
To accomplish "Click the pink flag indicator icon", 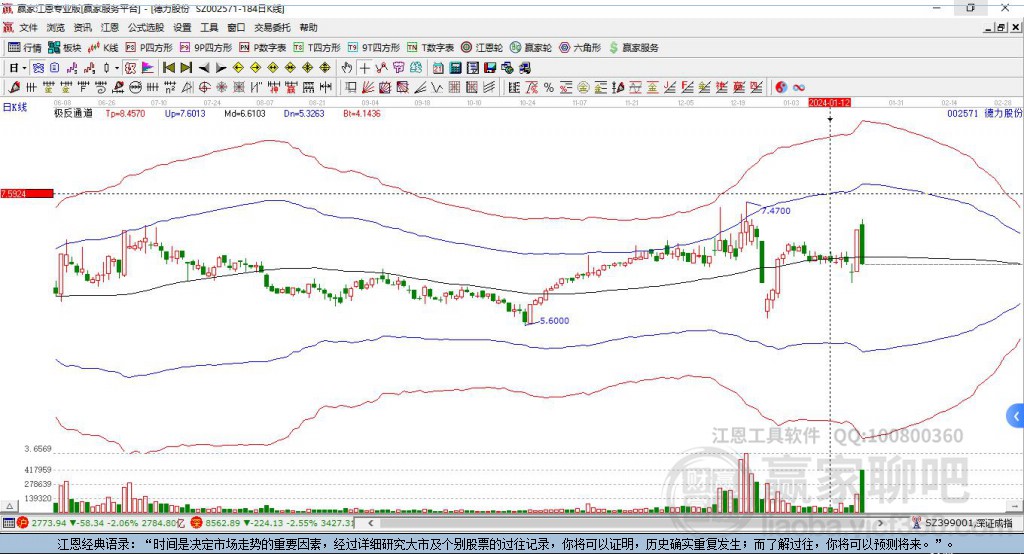I will (148, 68).
